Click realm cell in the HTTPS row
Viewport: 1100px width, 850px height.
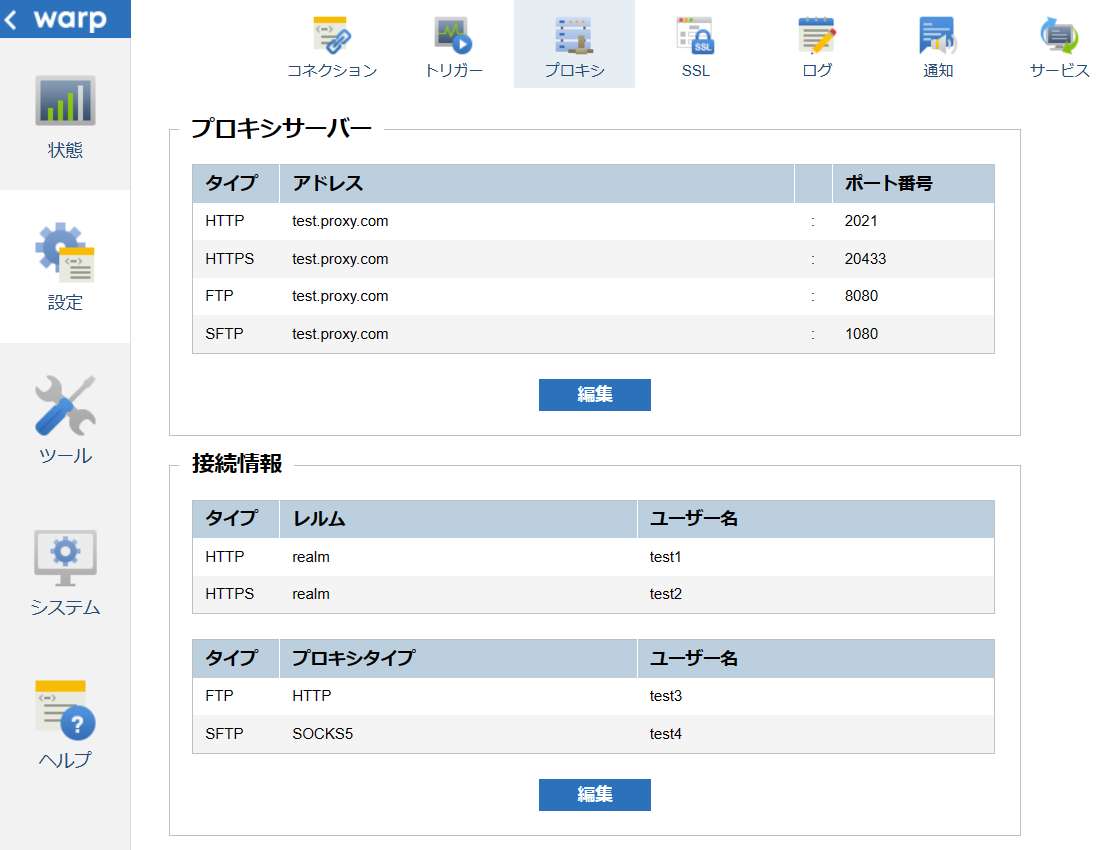(x=311, y=594)
